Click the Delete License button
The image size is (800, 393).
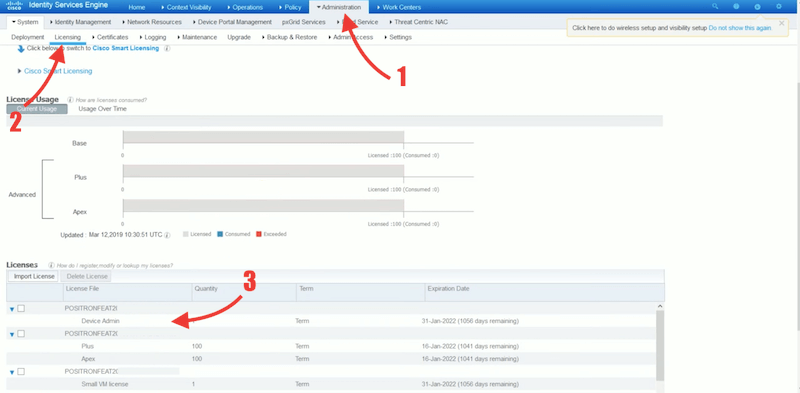coord(85,276)
